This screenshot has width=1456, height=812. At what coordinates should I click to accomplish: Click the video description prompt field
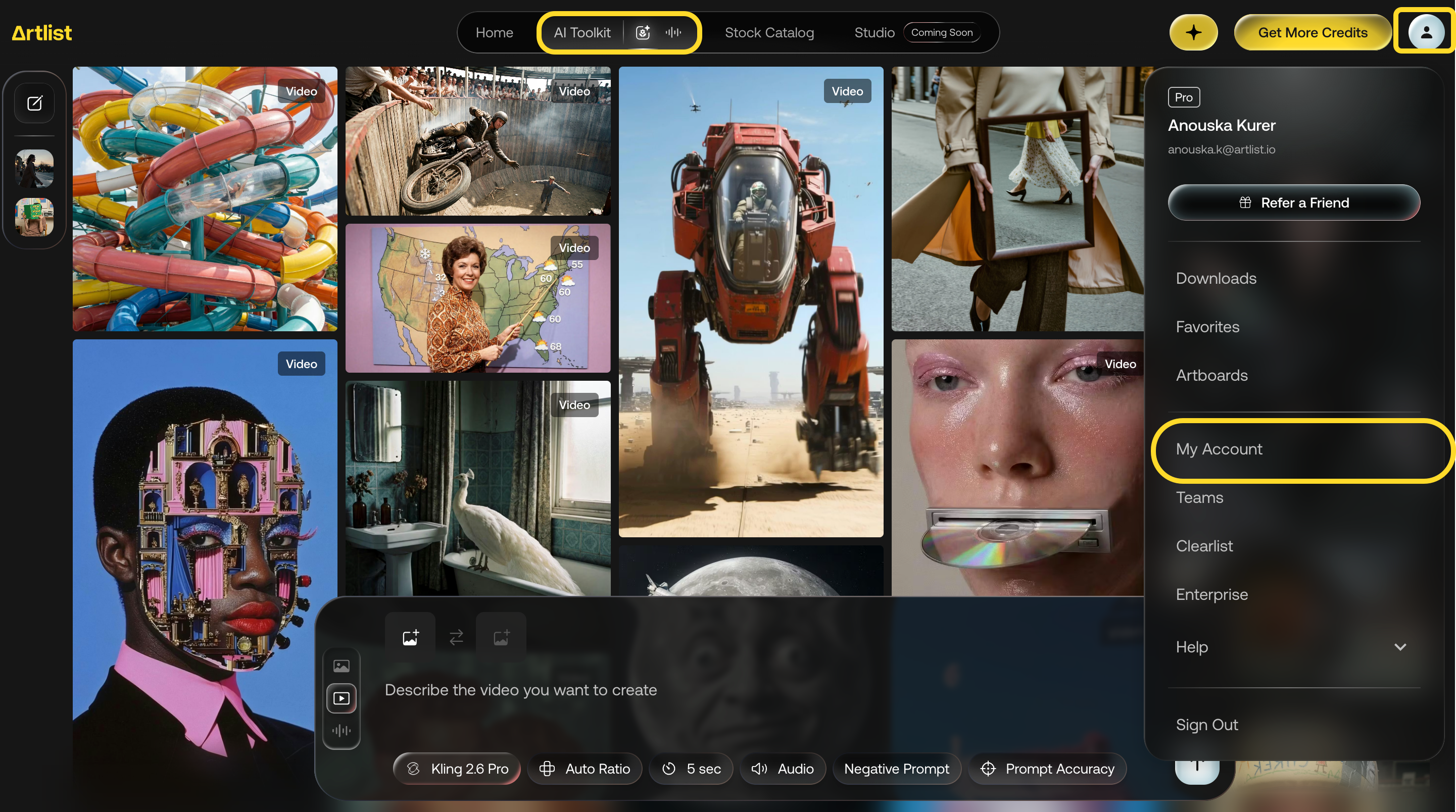[x=520, y=689]
